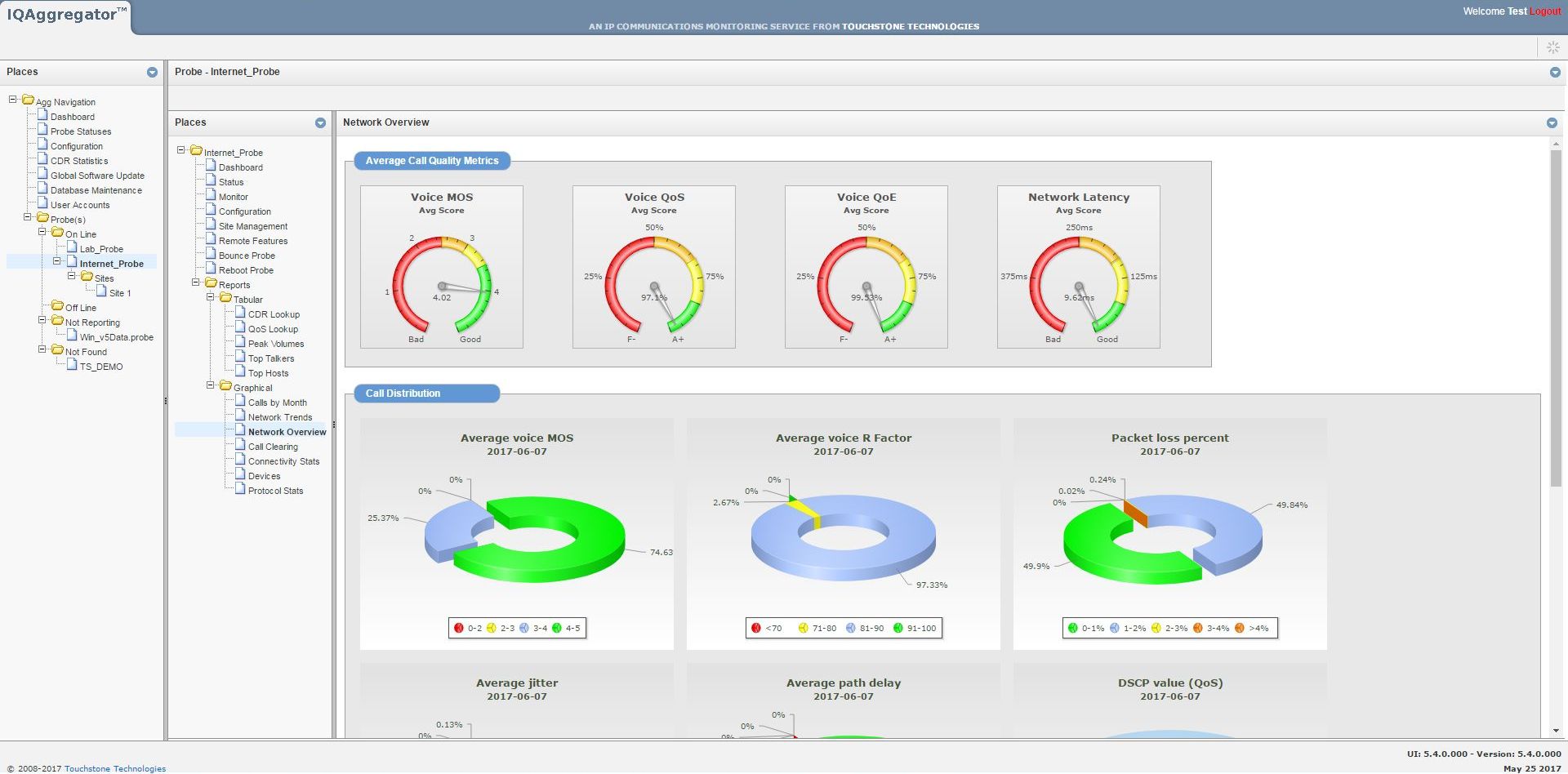This screenshot has width=1568, height=774.
Task: Click the loading spinner icon at top right
Action: (x=1552, y=48)
